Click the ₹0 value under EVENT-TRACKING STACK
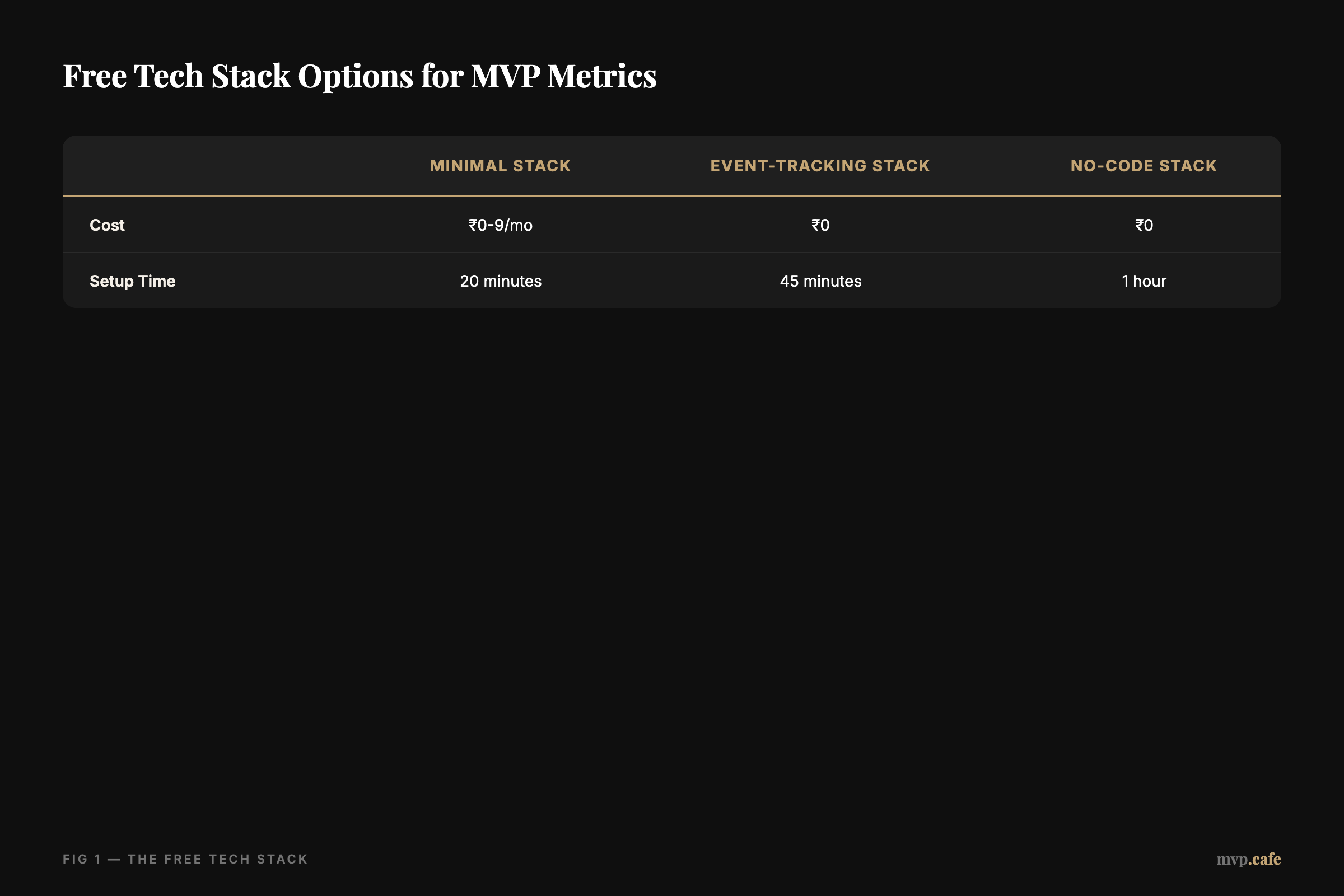The image size is (1344, 896). [x=819, y=225]
